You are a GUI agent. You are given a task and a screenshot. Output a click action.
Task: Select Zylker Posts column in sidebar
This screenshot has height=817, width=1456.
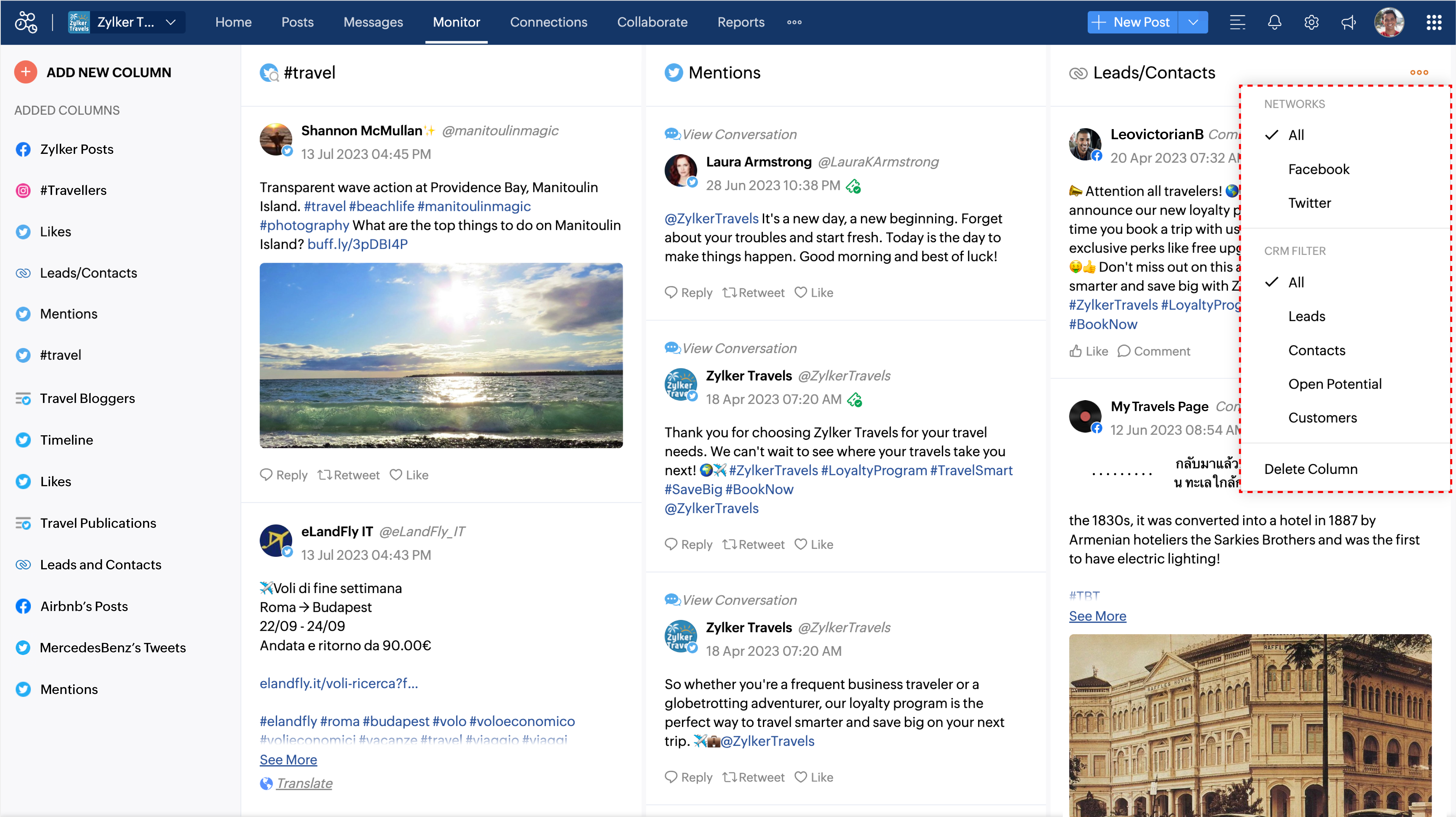point(77,149)
